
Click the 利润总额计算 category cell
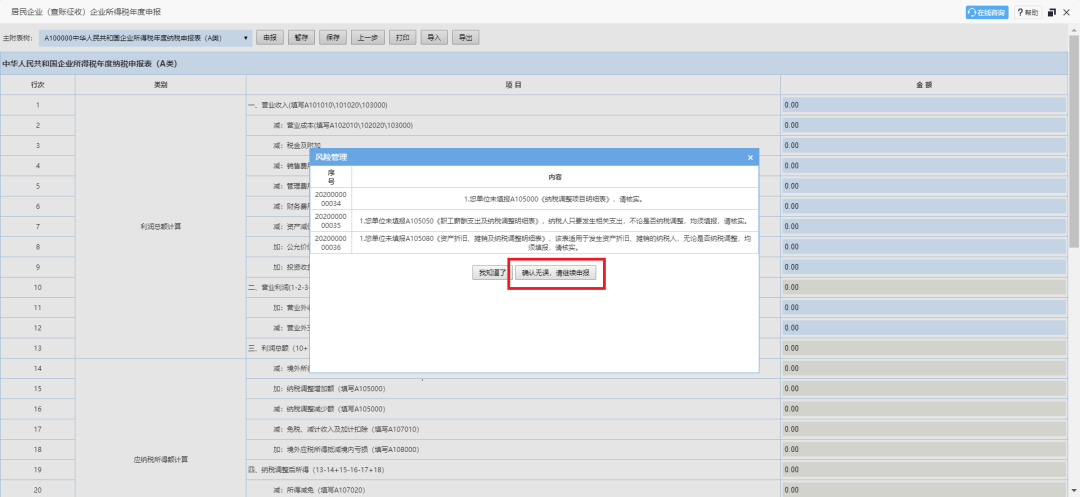tap(160, 226)
